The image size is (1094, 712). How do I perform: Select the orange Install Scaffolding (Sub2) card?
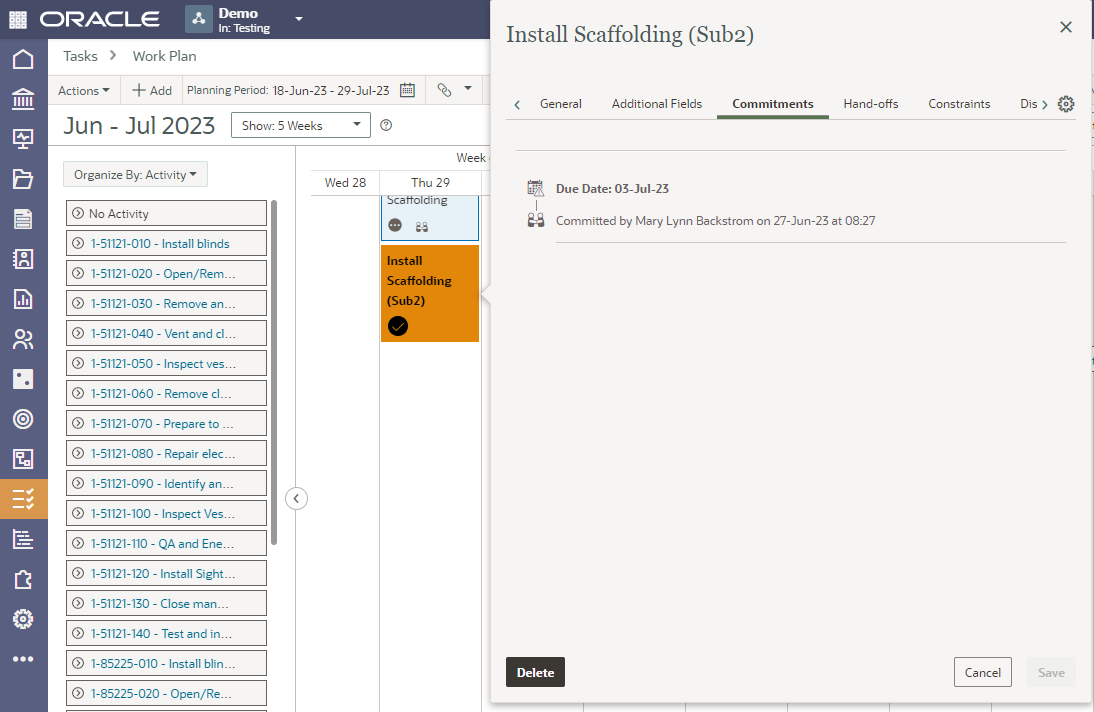(x=429, y=281)
